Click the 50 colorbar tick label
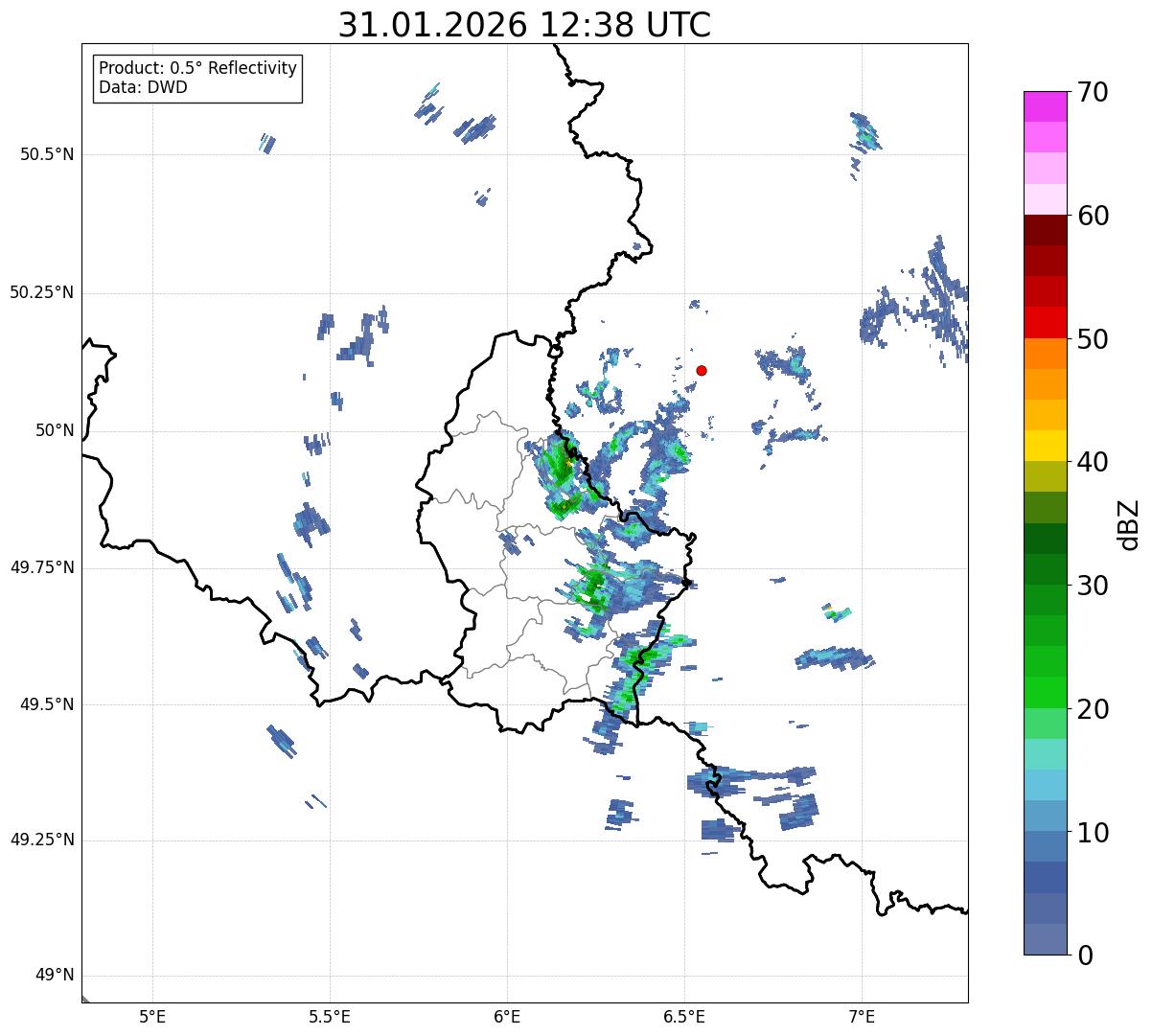 click(x=1093, y=339)
